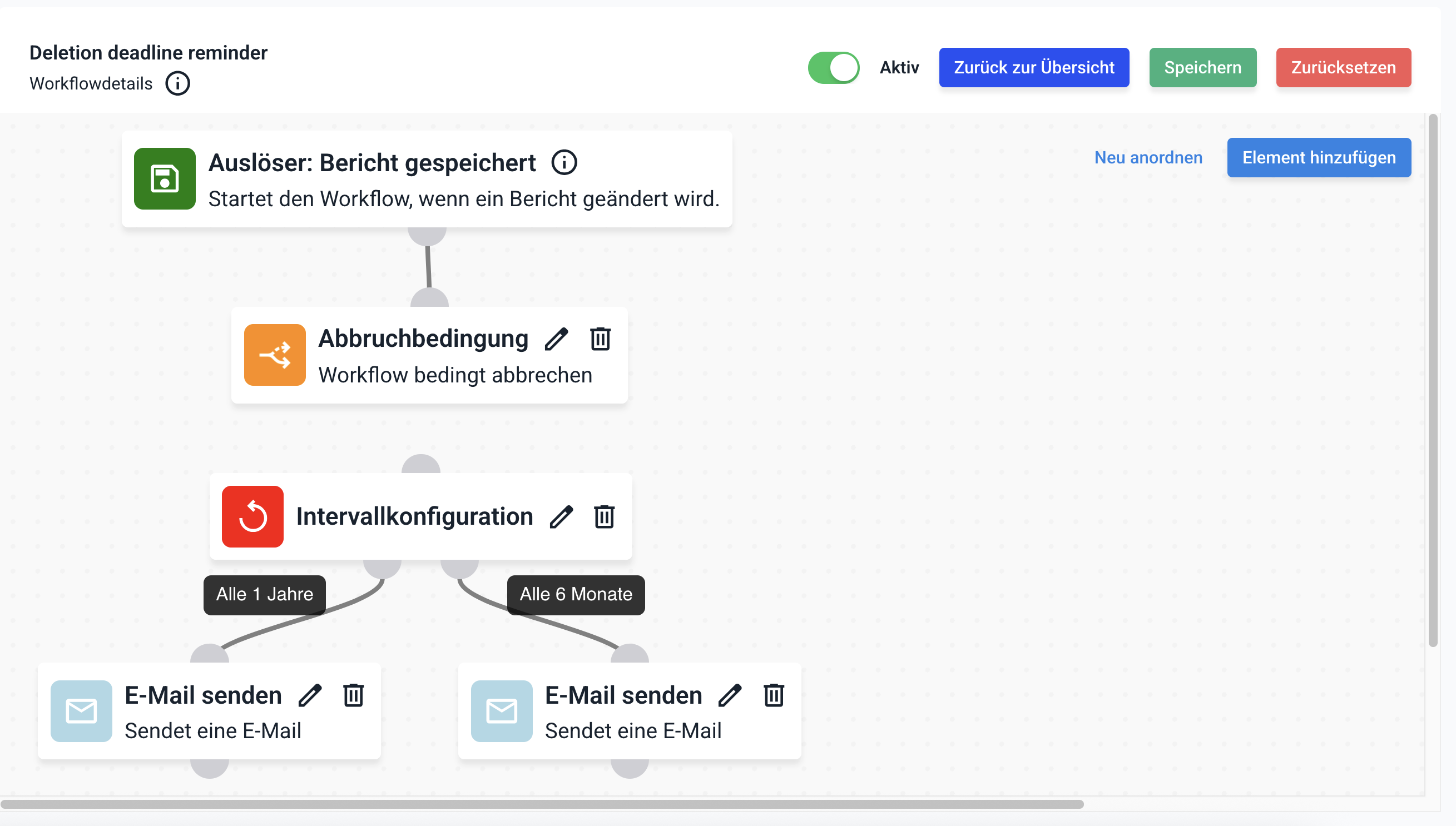Delete the left E-Mail senden node

click(354, 695)
